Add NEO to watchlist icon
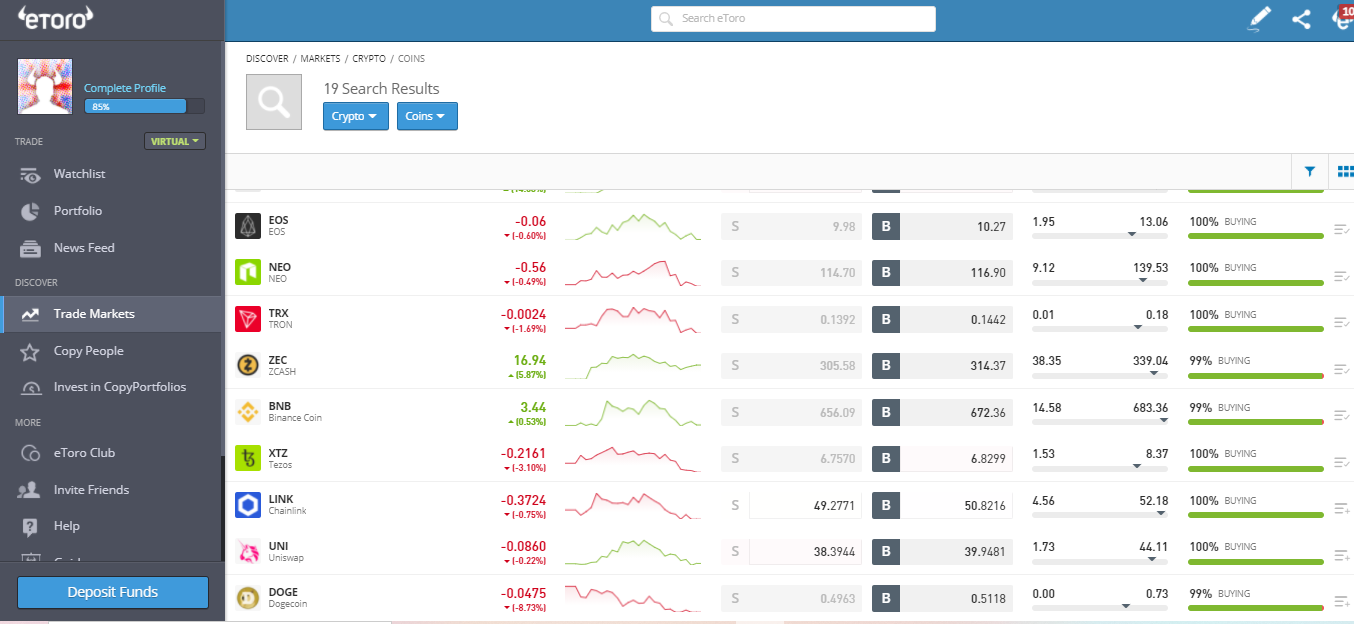This screenshot has width=1354, height=624. (x=1342, y=276)
